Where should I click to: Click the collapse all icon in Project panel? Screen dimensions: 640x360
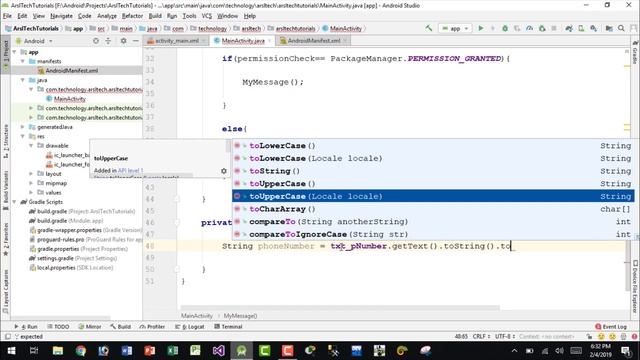tap(108, 41)
